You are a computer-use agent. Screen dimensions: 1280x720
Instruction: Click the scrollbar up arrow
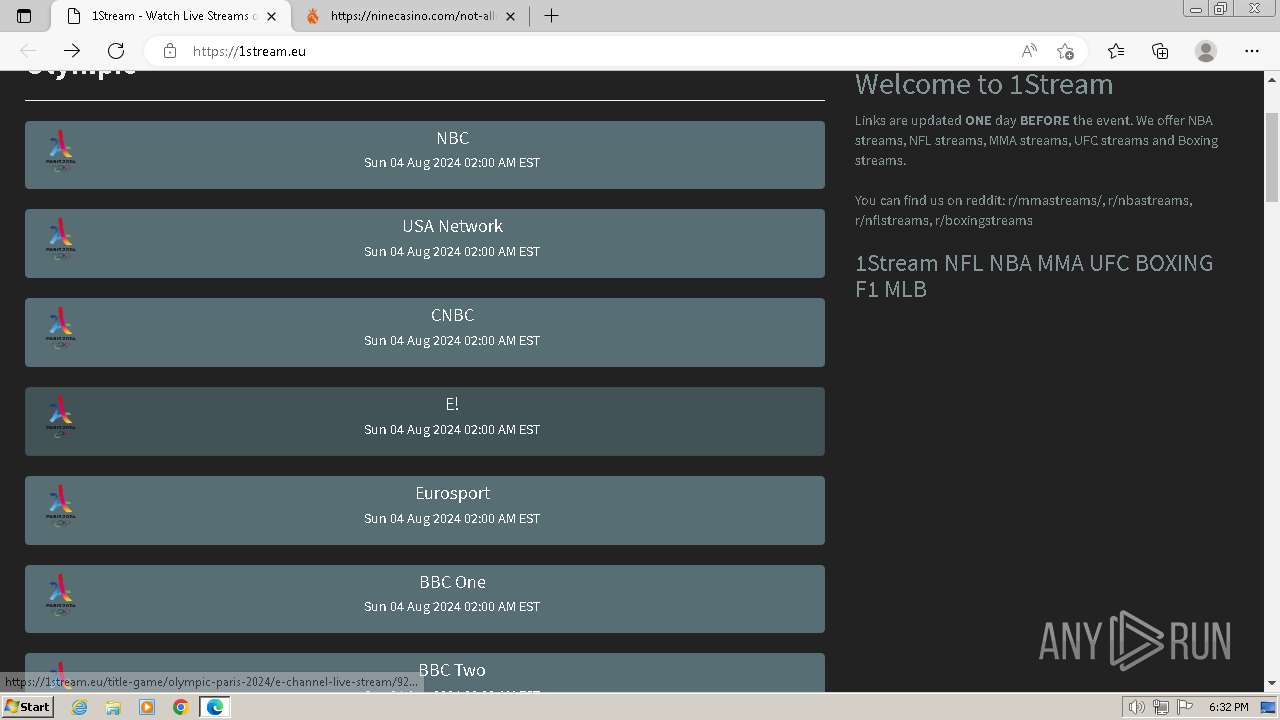point(1272,78)
